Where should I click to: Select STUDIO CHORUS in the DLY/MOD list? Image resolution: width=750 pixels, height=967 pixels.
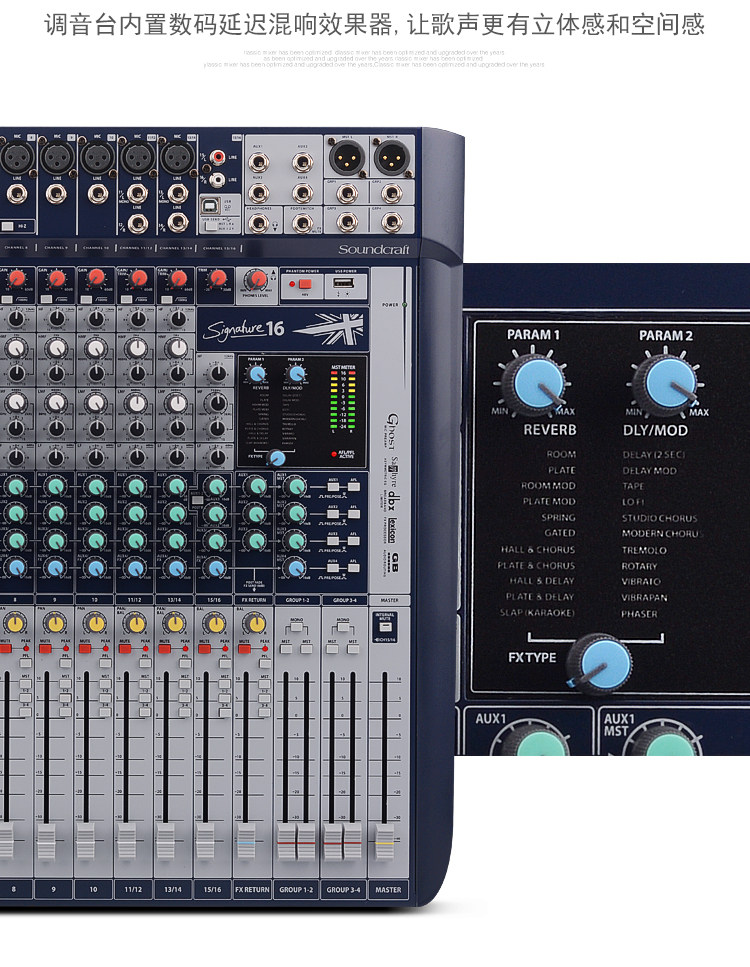pos(659,518)
